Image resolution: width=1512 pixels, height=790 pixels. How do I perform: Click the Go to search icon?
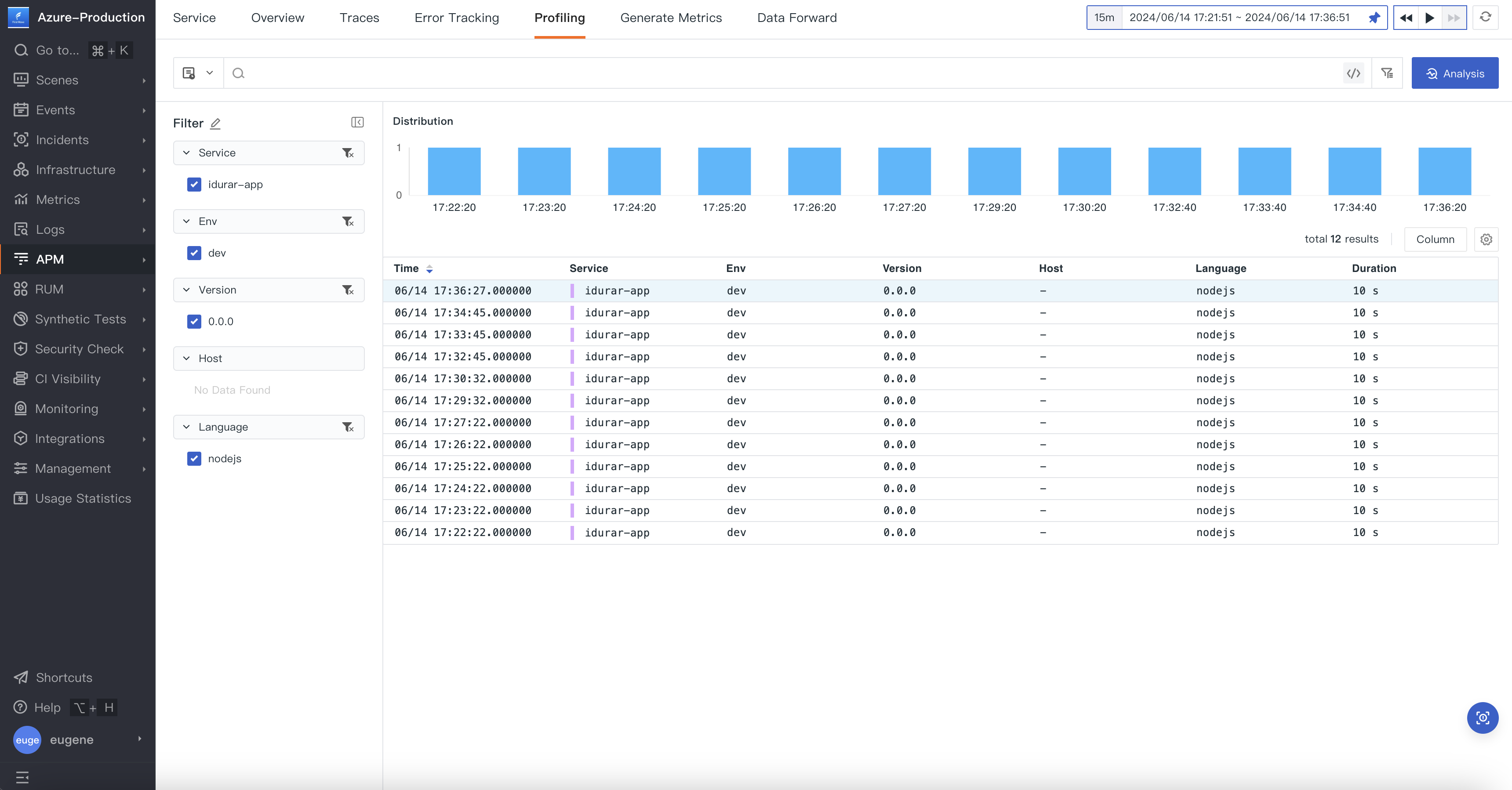coord(21,50)
